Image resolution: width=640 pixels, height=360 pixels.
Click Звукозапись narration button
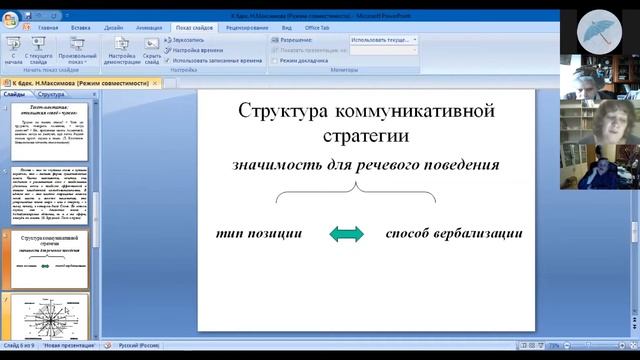[x=184, y=40]
